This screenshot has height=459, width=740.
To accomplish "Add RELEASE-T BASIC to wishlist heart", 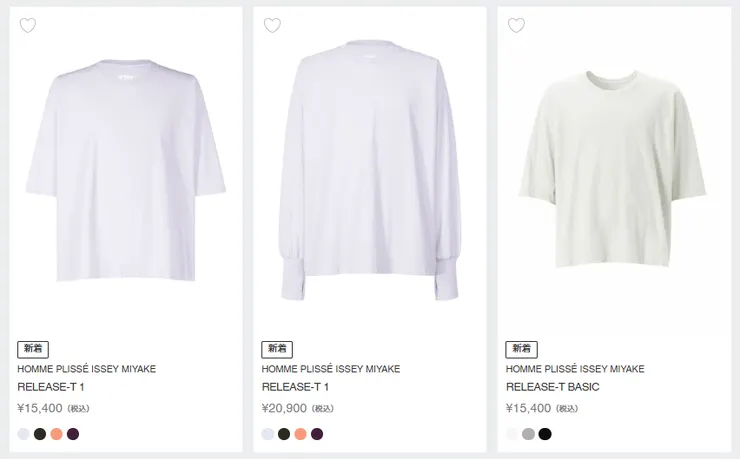I will tap(516, 25).
